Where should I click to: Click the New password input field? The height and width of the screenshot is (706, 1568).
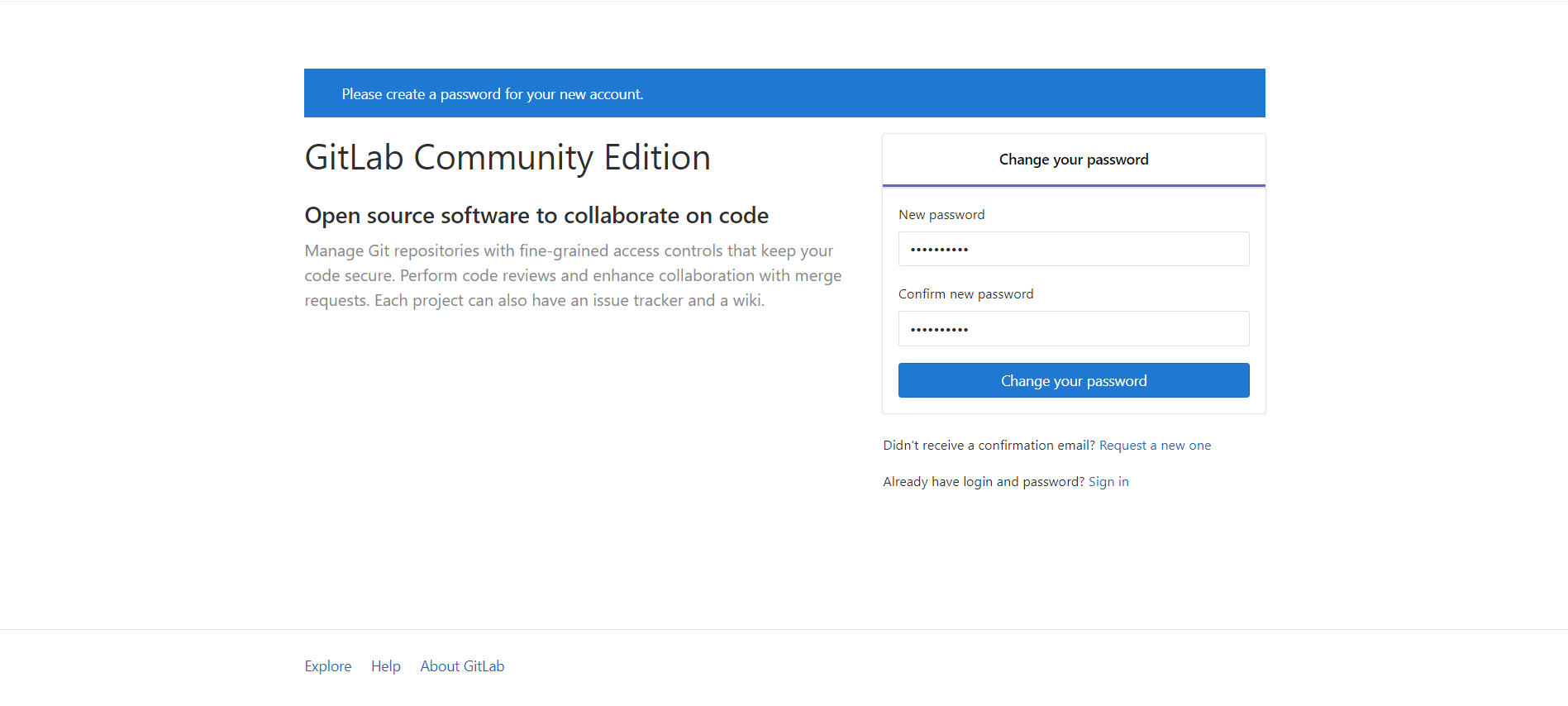point(1074,249)
